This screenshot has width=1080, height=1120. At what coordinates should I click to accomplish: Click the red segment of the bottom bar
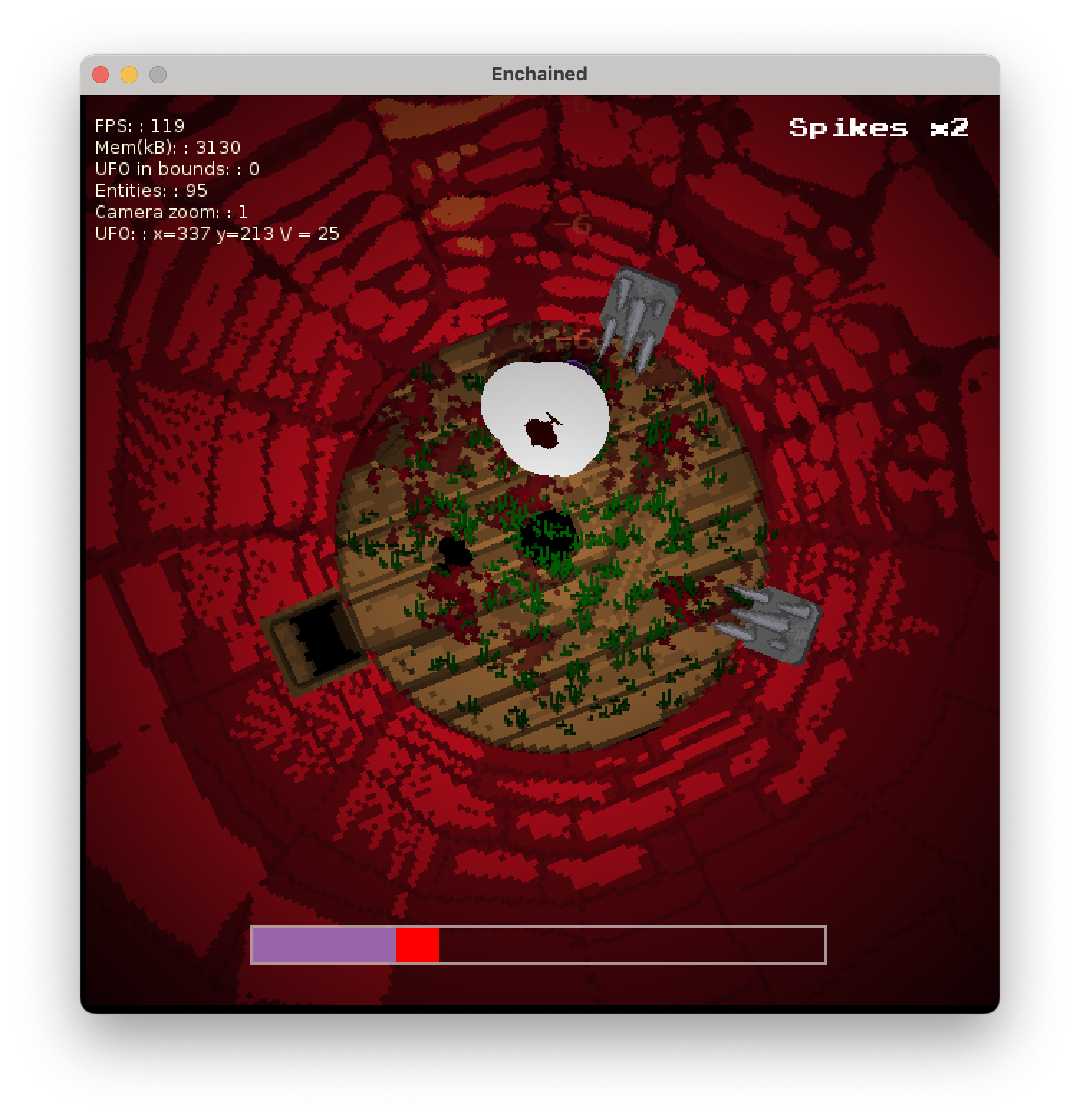click(x=417, y=945)
